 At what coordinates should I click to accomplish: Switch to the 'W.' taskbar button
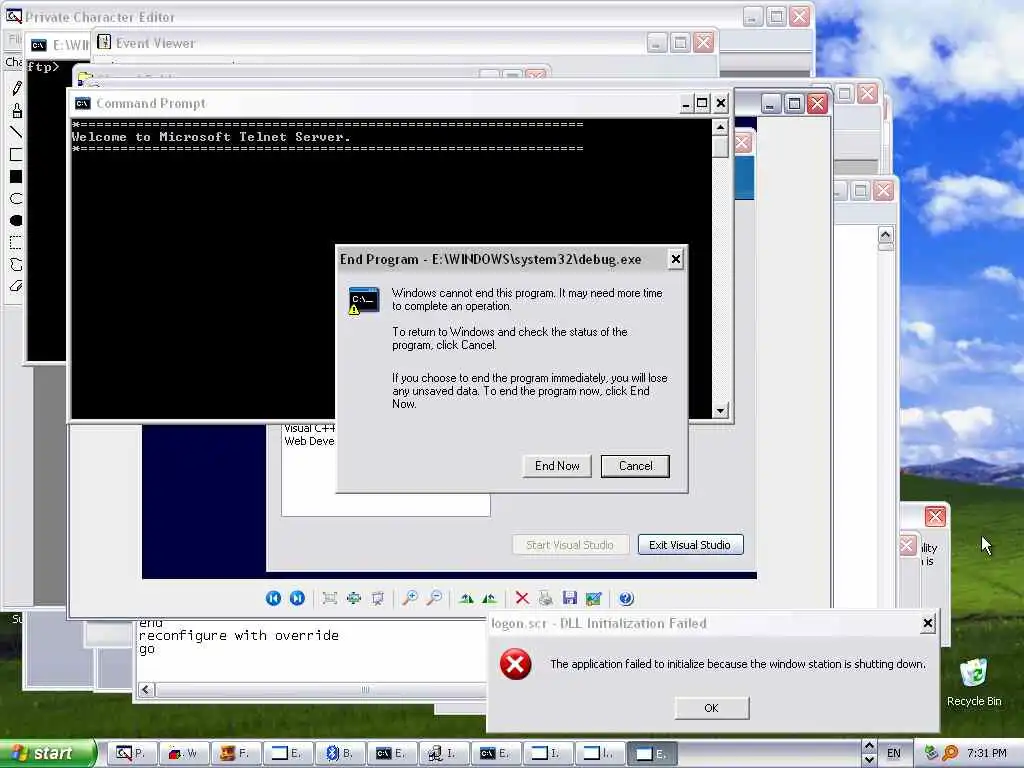pyautogui.click(x=183, y=754)
